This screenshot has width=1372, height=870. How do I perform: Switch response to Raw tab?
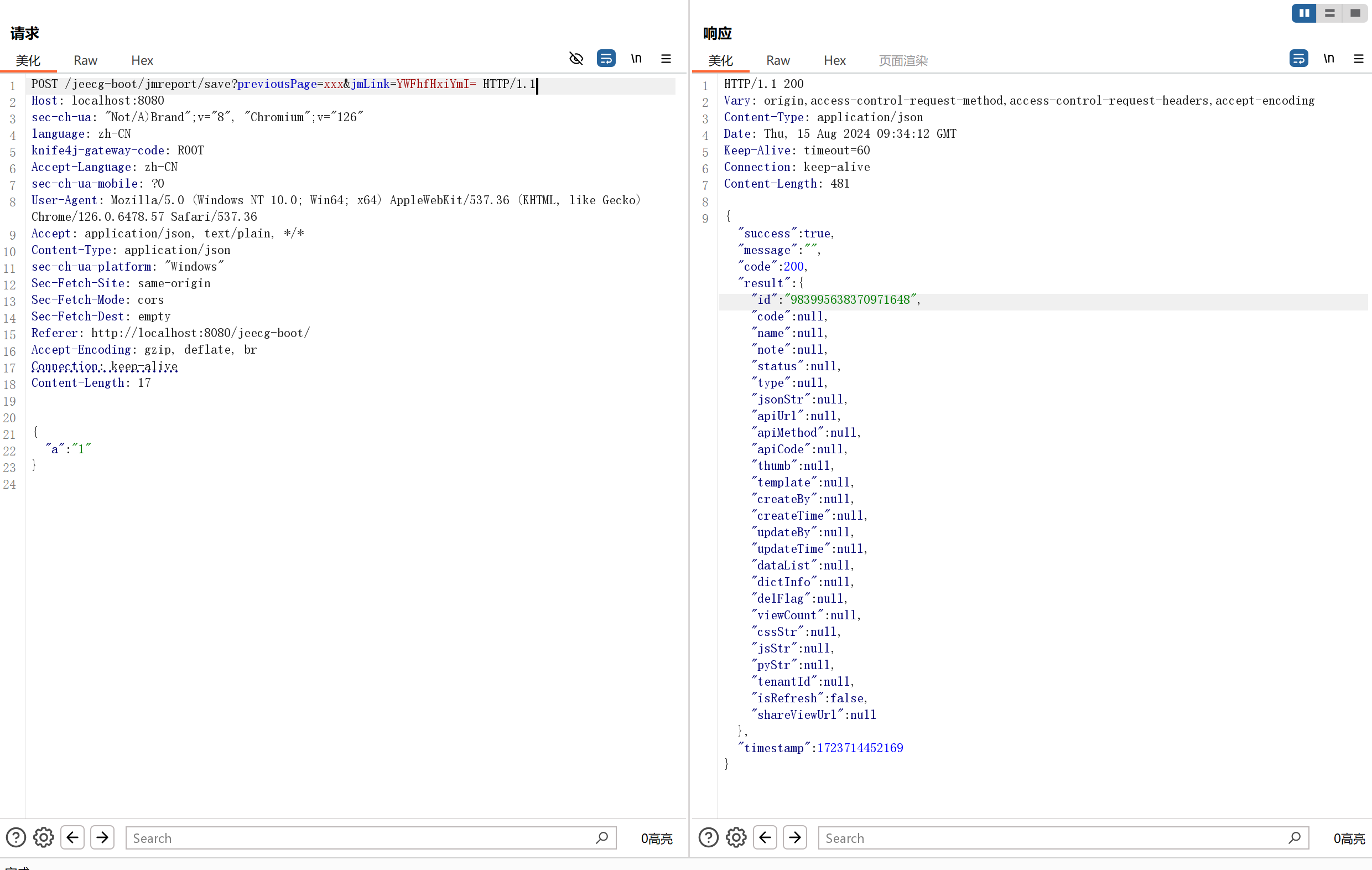tap(778, 60)
